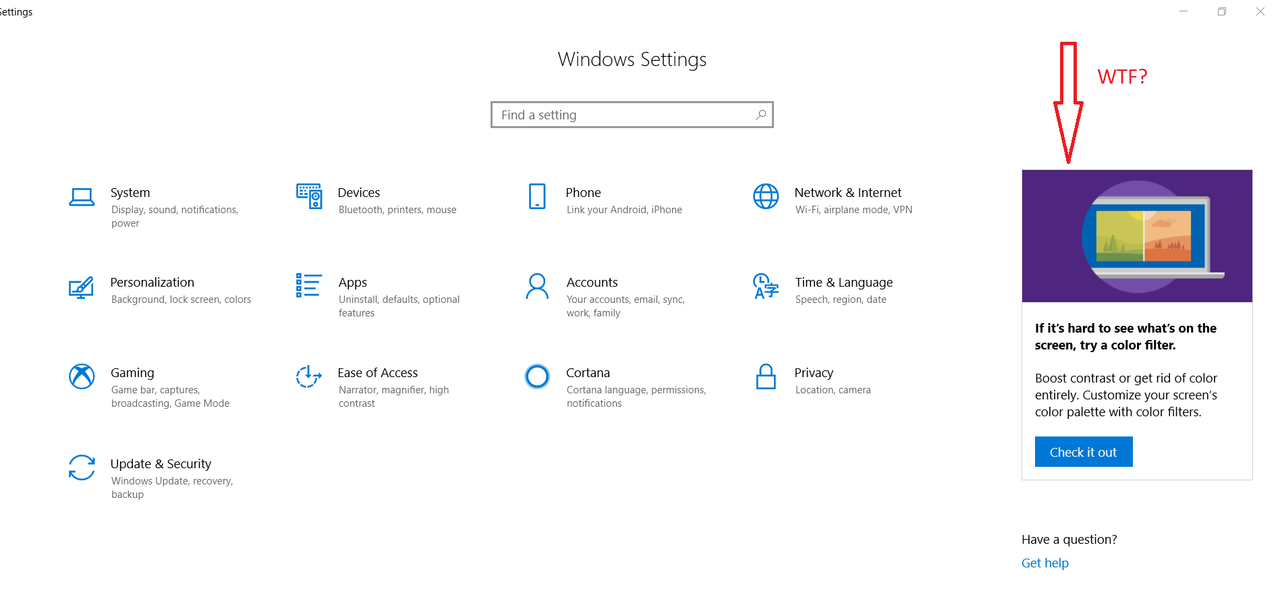1280x597 pixels.
Task: Click the 'Have a question?' heading
Action: click(x=1069, y=540)
